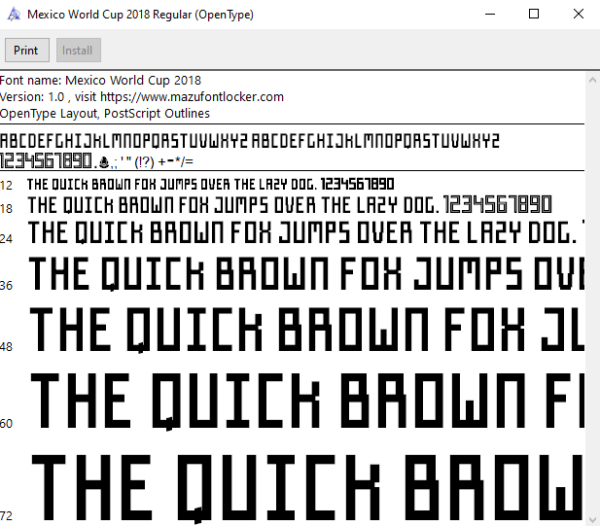The width and height of the screenshot is (600, 526).
Task: Click the scrollbar up arrow
Action: [x=592, y=80]
